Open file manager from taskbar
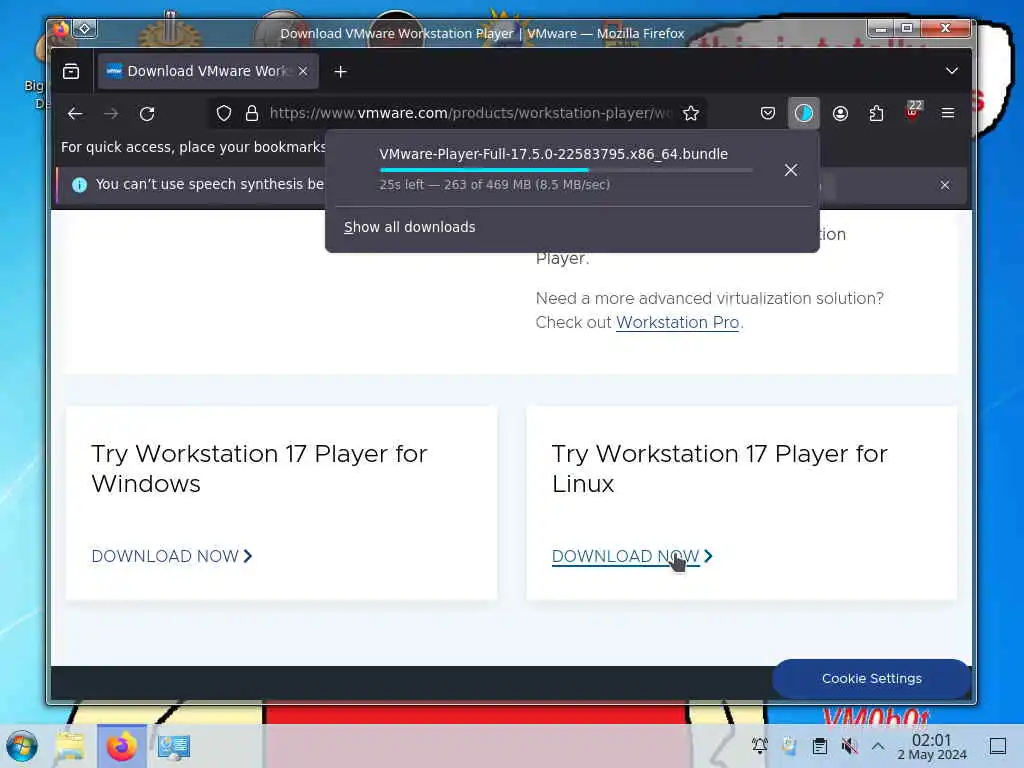Viewport: 1024px width, 768px height. coord(70,746)
